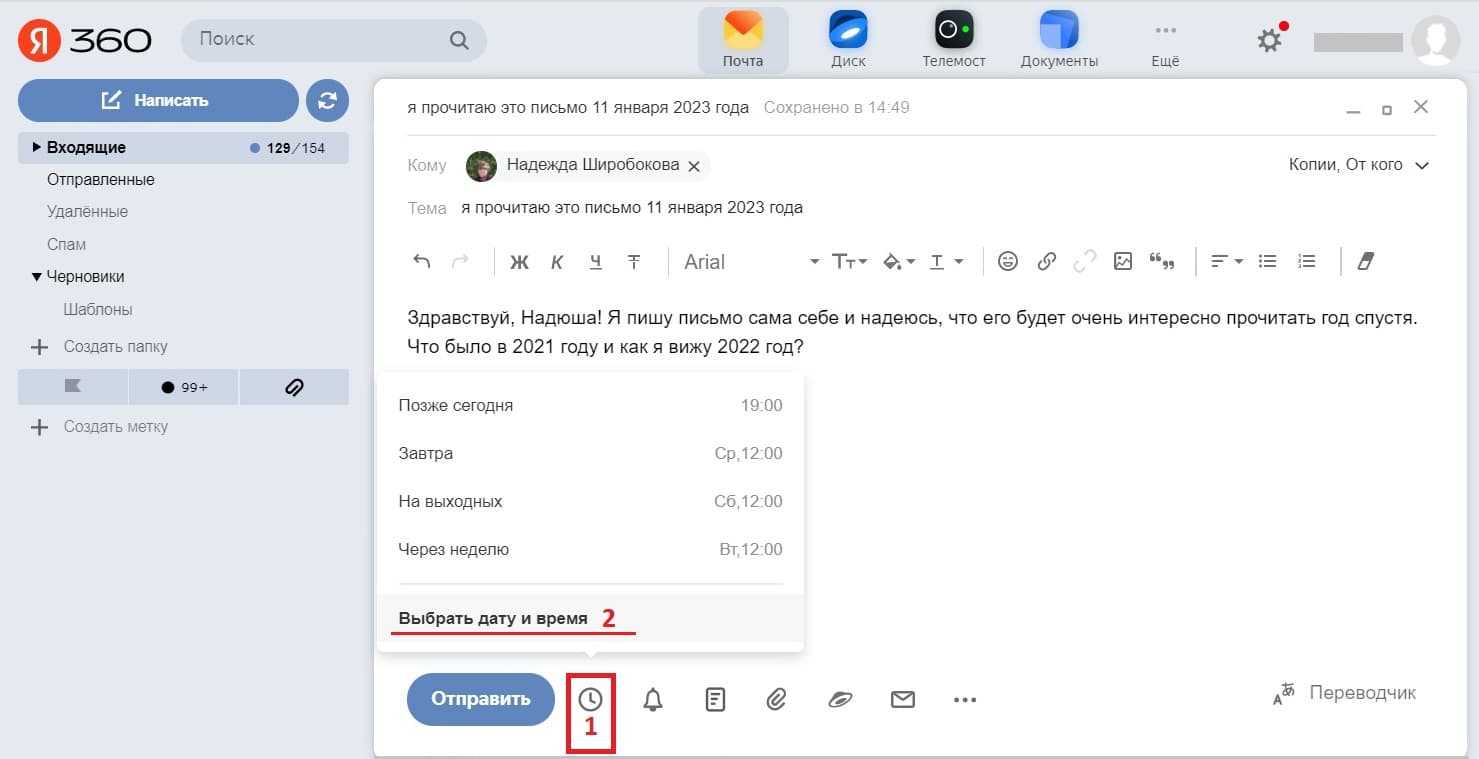Attach a file with paperclip icon
This screenshot has height=759, width=1479.
tap(776, 700)
